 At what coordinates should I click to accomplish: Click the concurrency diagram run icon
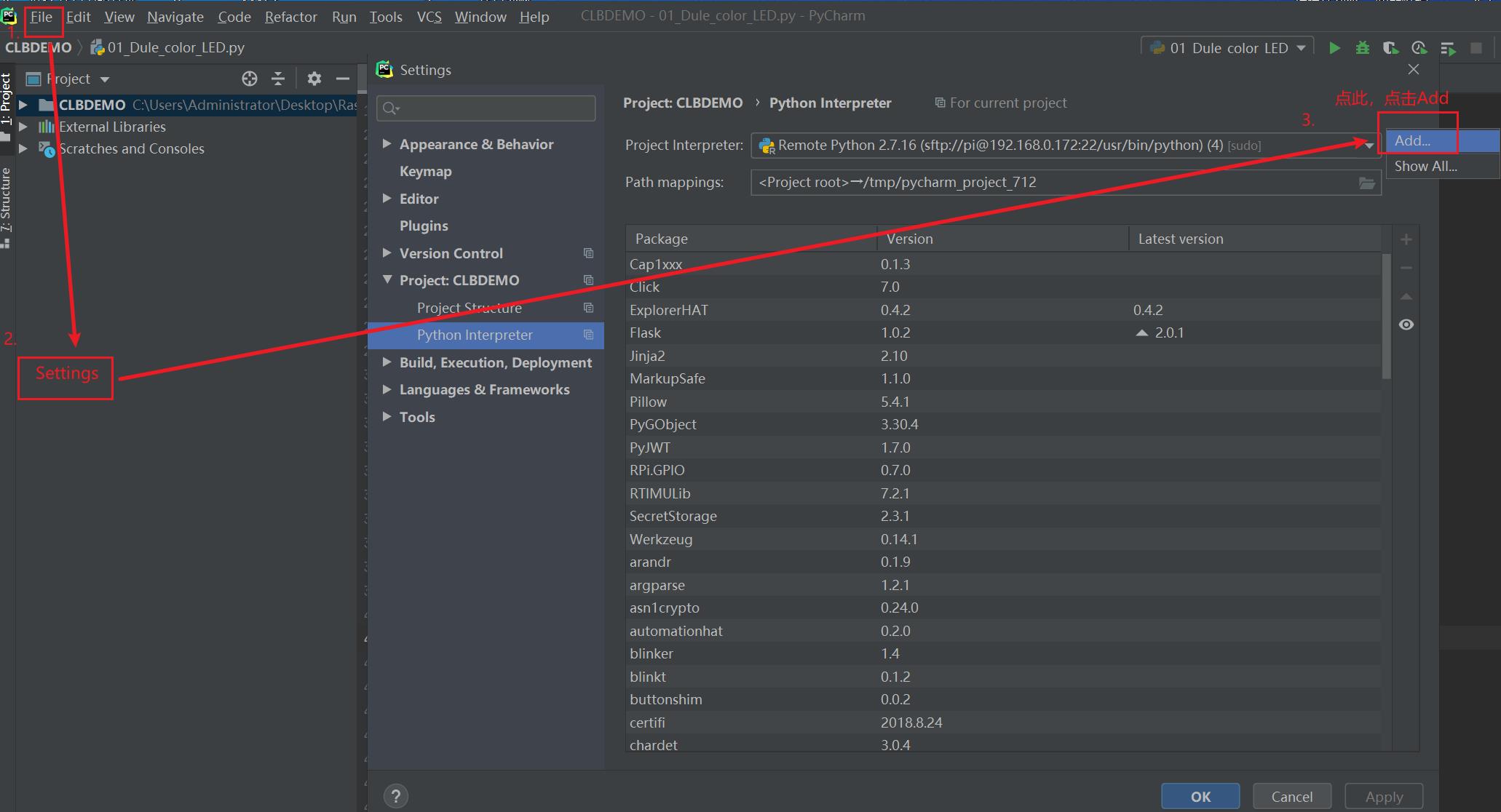tap(1448, 48)
